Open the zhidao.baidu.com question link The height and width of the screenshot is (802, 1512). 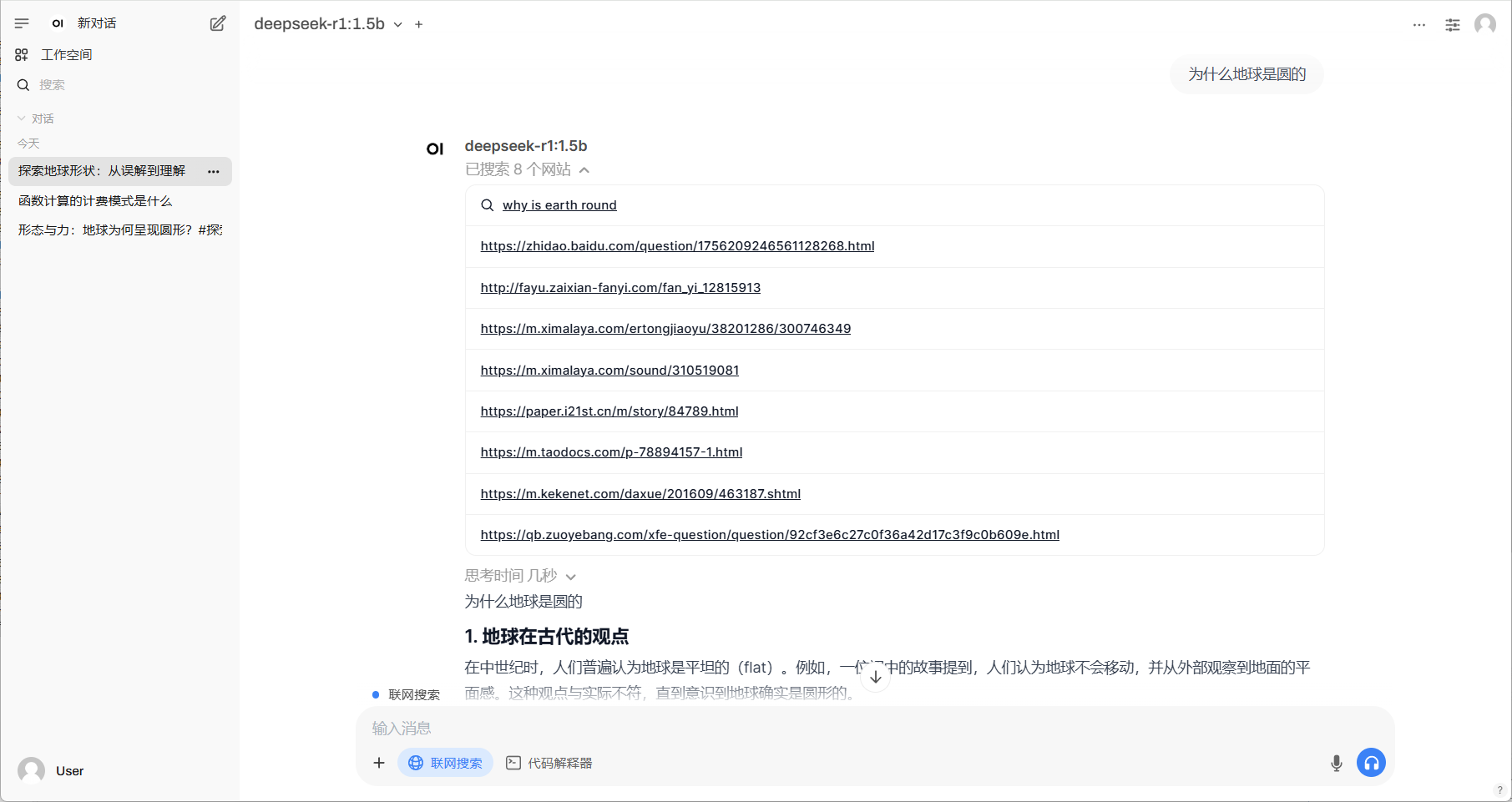point(677,246)
